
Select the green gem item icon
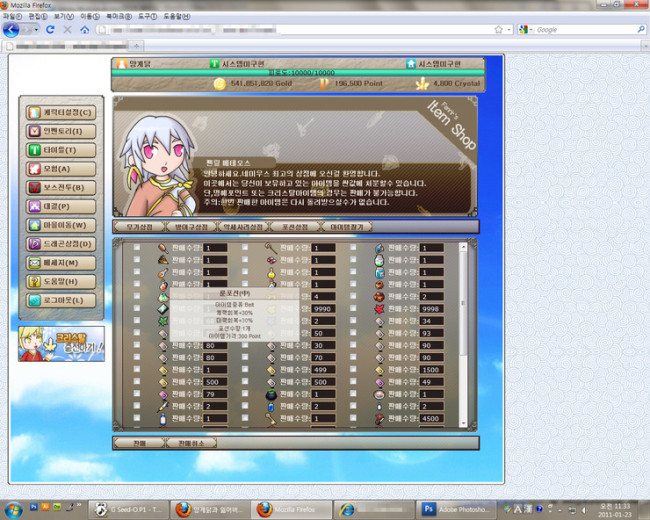pos(163,309)
